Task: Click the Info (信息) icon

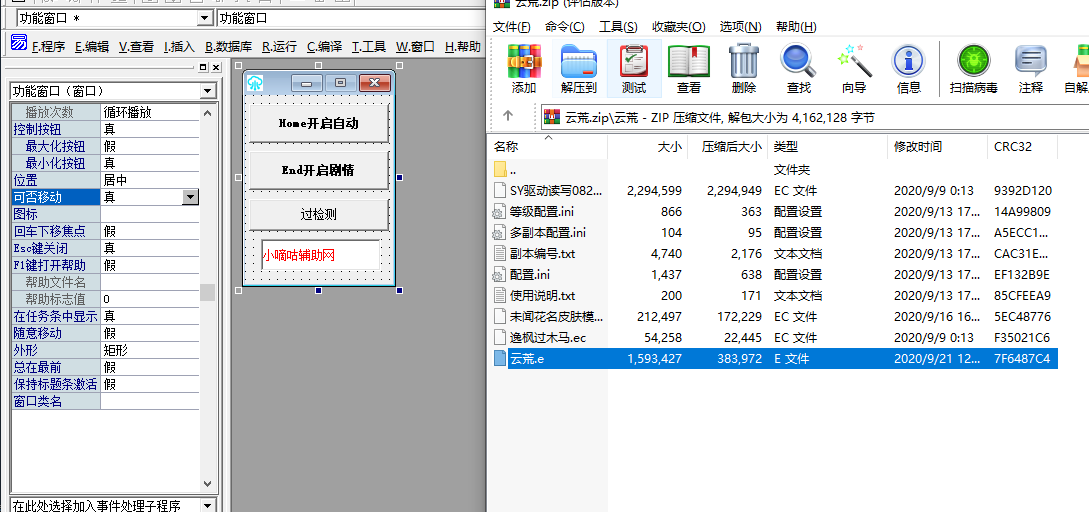Action: click(x=909, y=68)
